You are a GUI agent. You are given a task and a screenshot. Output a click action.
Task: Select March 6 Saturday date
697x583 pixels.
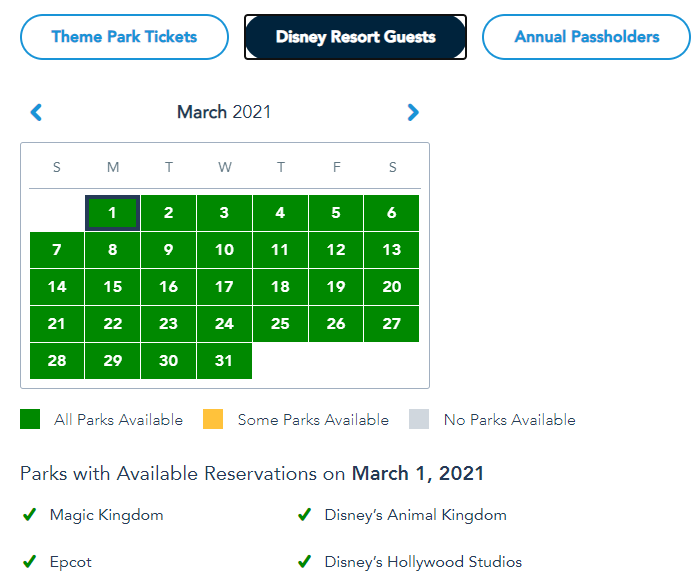tap(391, 213)
